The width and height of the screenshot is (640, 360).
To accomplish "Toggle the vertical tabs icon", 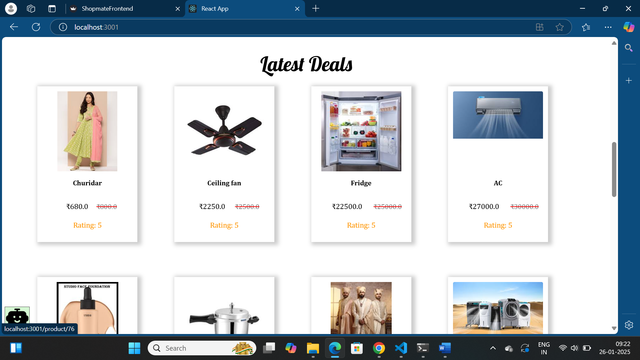I will [x=52, y=9].
